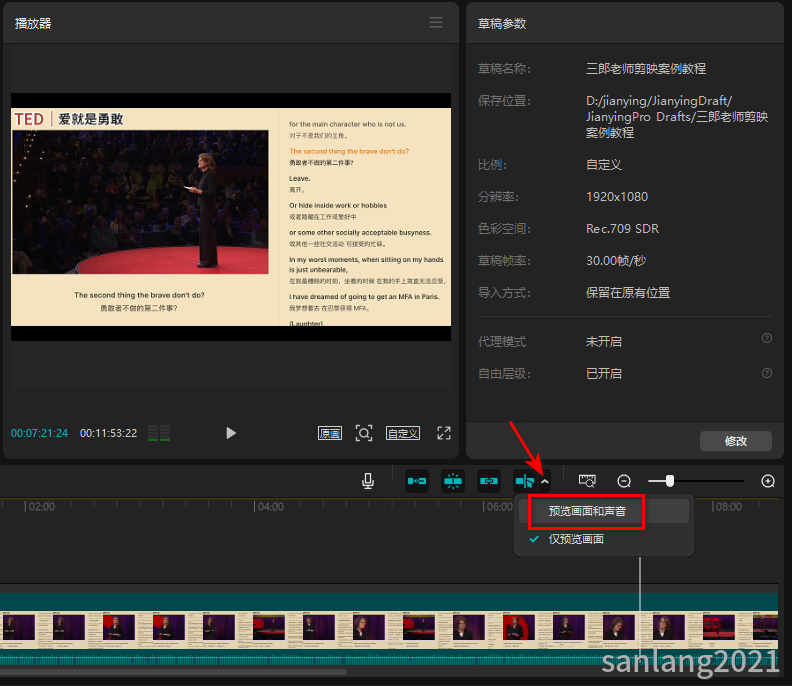Click the free layer value 已开启

(604, 373)
